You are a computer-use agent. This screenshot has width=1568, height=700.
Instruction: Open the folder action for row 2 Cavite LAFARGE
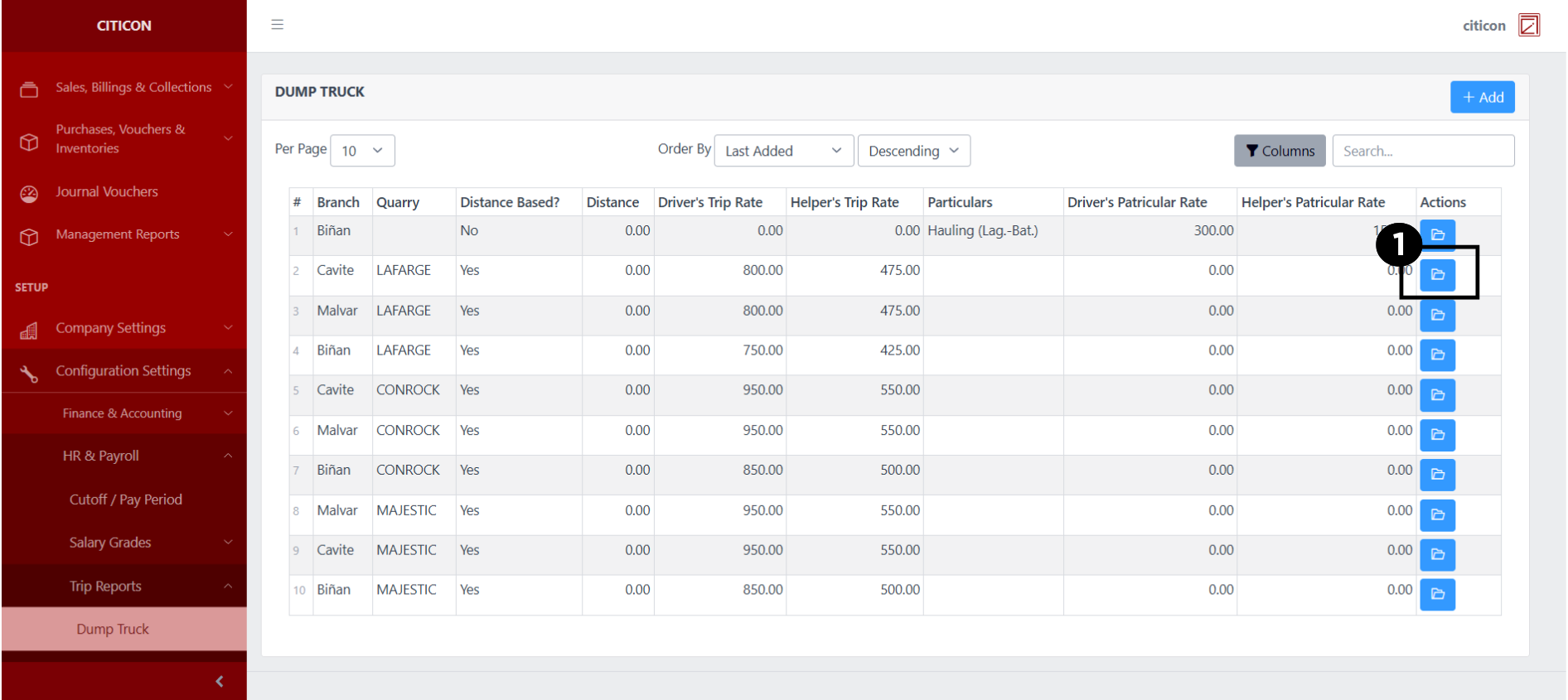[x=1437, y=275]
